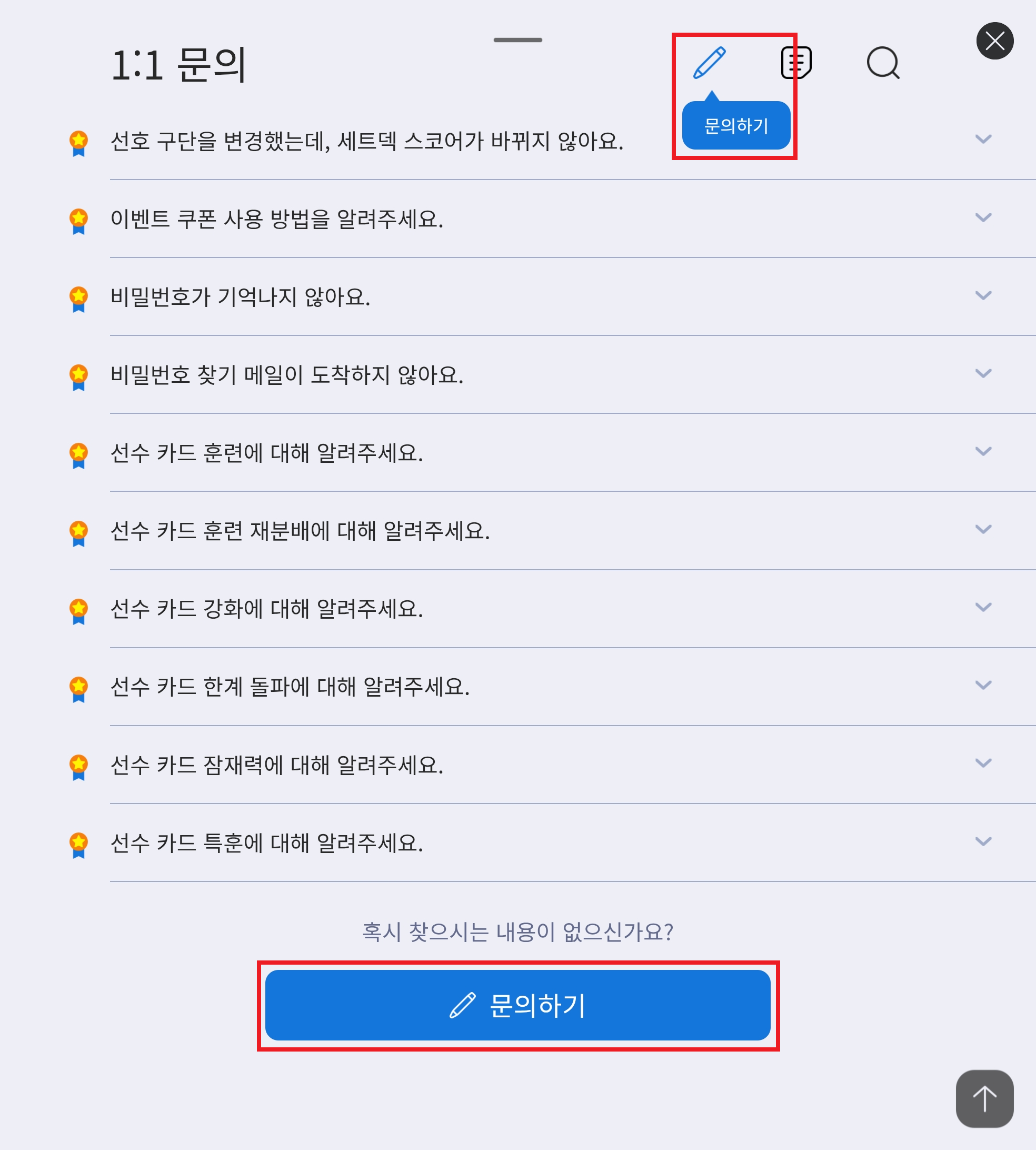This screenshot has height=1150, width=1036.
Task: Click star badge beside 선수 카드 강화 question
Action: 78,611
